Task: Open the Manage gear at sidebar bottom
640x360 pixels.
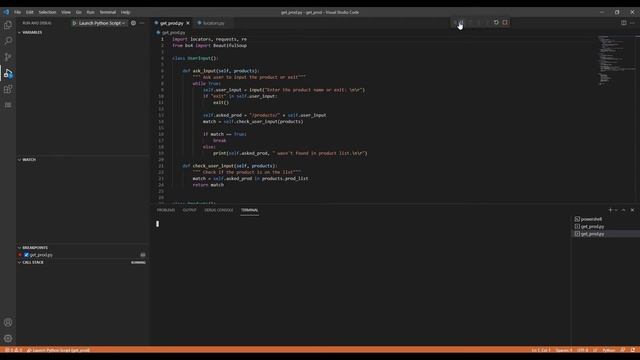Action: [x=8, y=338]
